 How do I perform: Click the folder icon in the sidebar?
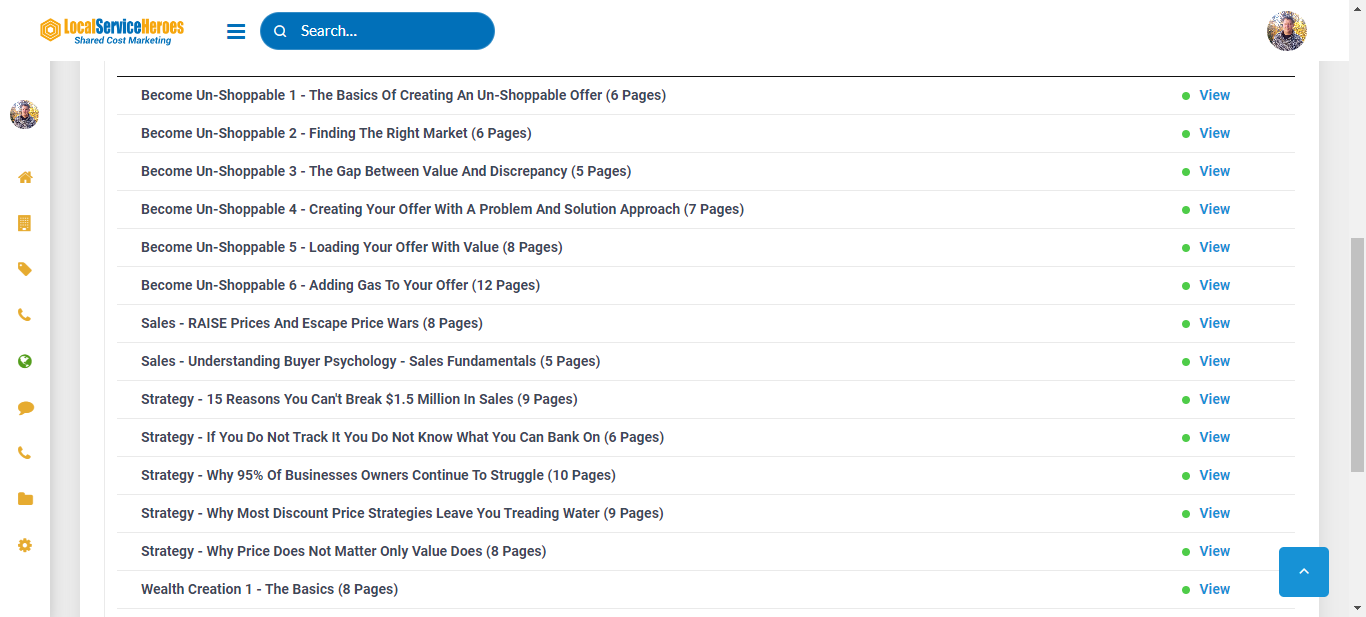(x=25, y=499)
